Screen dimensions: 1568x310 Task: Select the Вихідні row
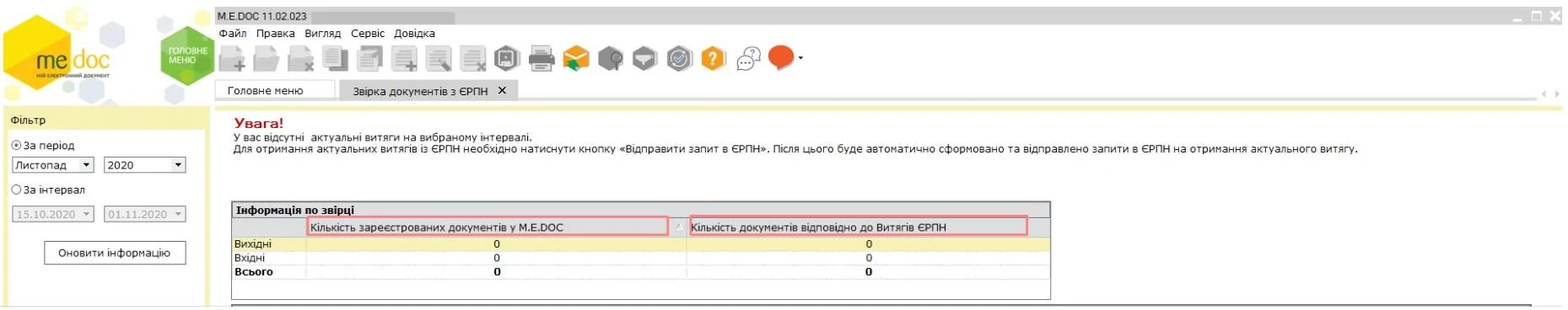tap(641, 244)
